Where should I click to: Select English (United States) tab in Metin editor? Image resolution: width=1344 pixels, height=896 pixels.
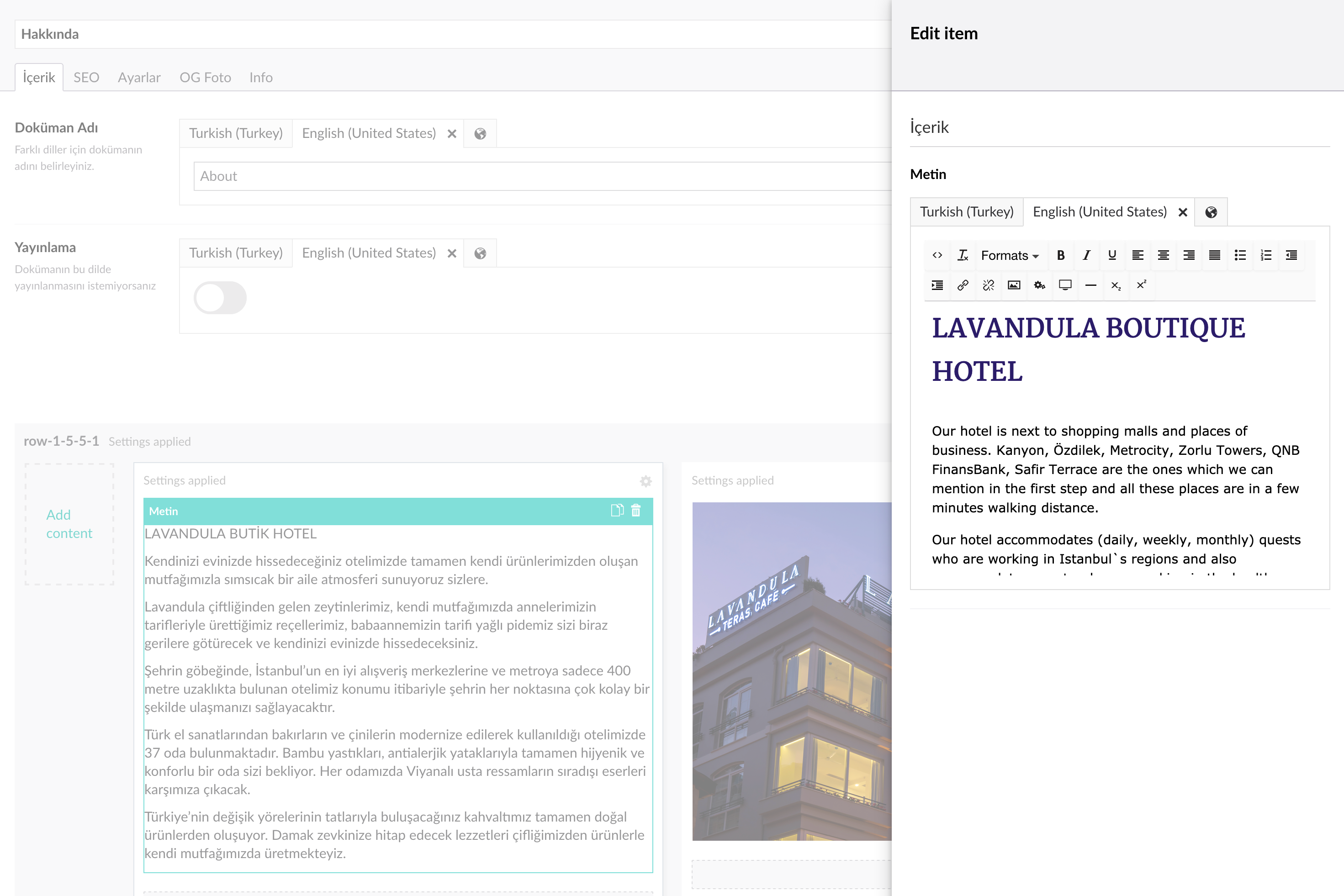click(1099, 212)
